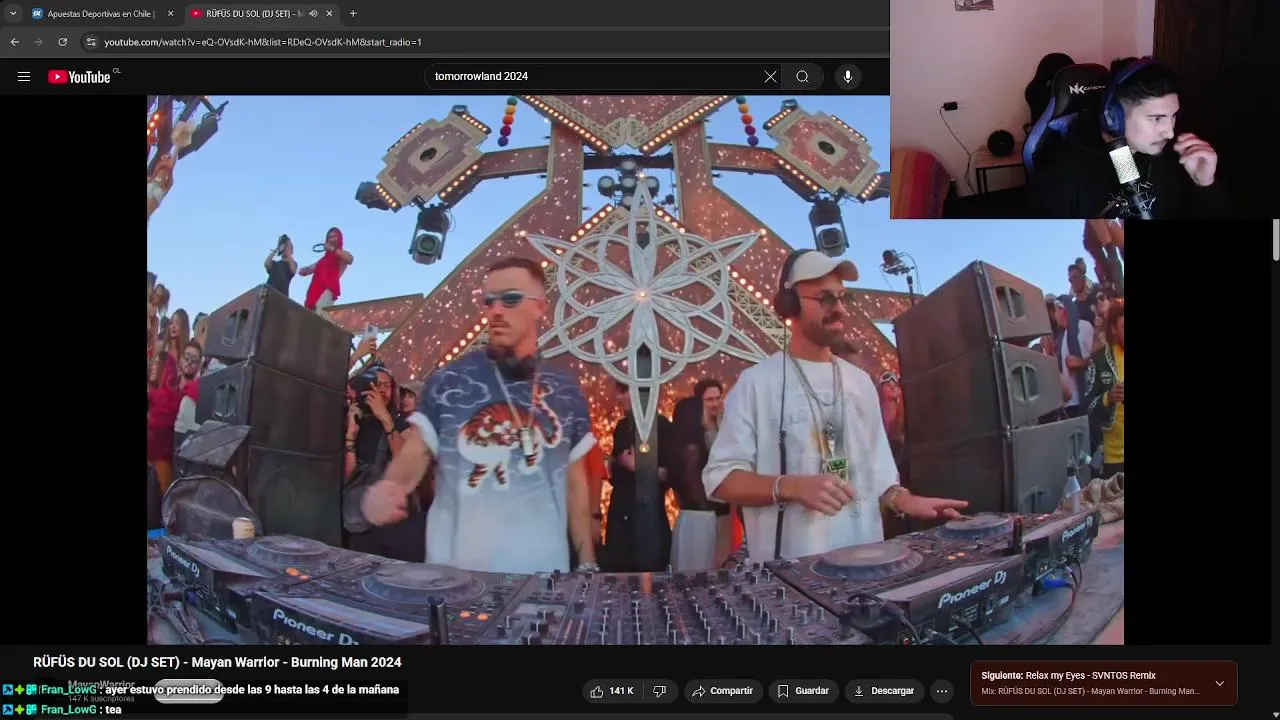Select the RÜFÜS DU SOL (DJ SET) tab
The image size is (1280, 720).
[x=253, y=14]
